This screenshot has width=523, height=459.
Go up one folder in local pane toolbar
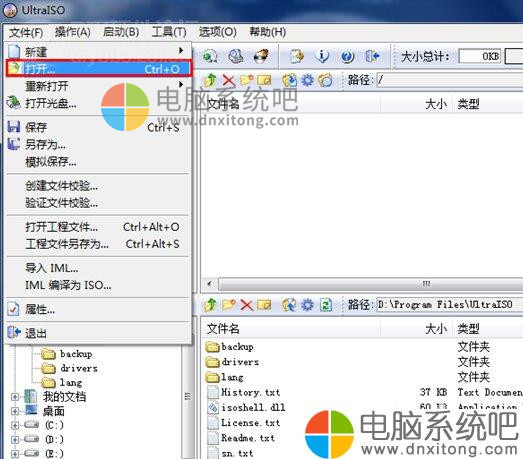click(210, 305)
